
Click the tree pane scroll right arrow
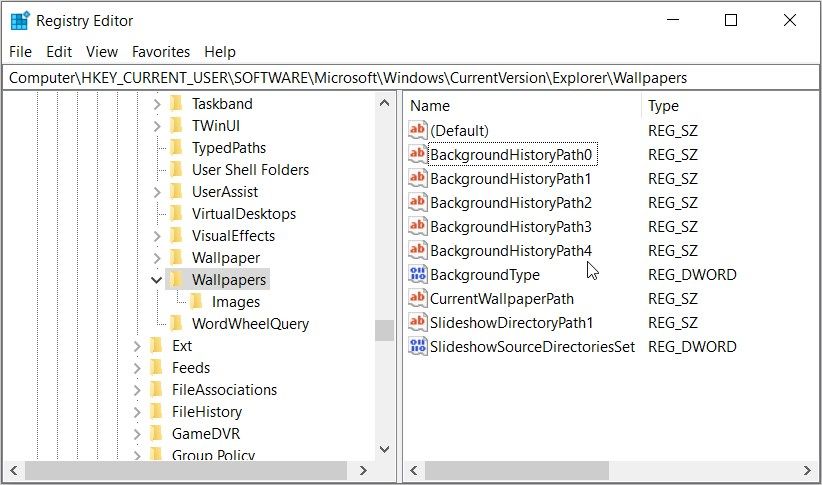363,470
